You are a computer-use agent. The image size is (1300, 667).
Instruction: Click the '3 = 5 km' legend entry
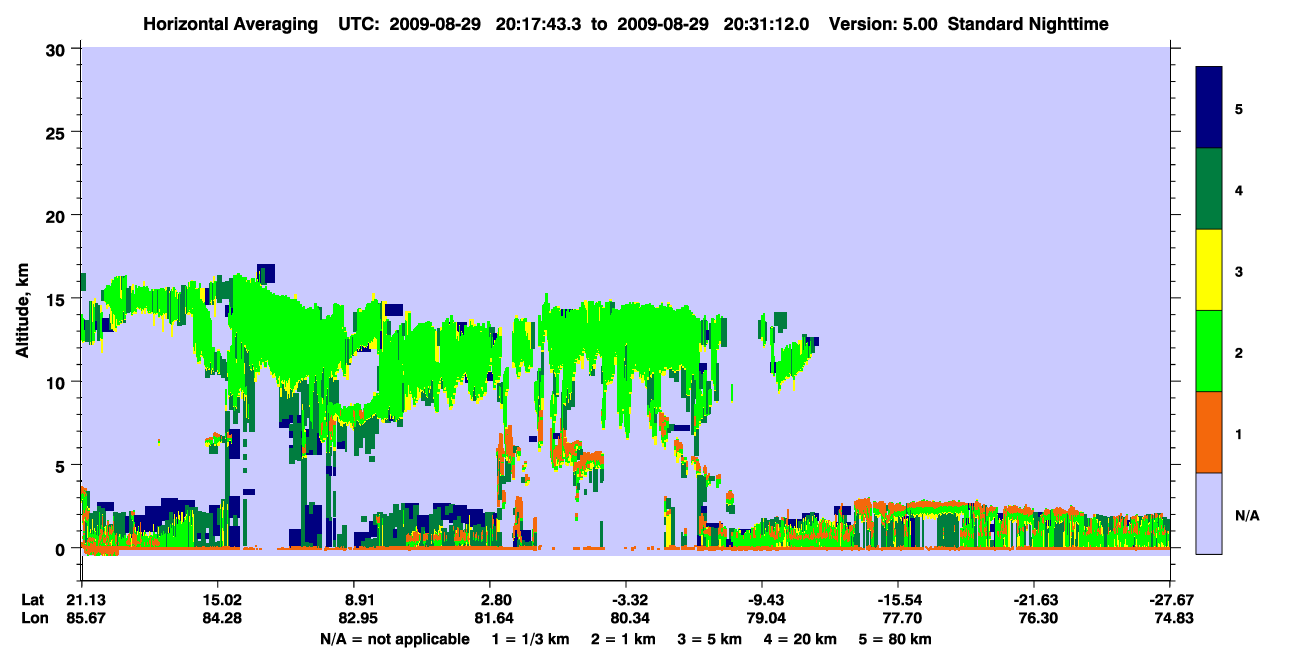coord(711,639)
